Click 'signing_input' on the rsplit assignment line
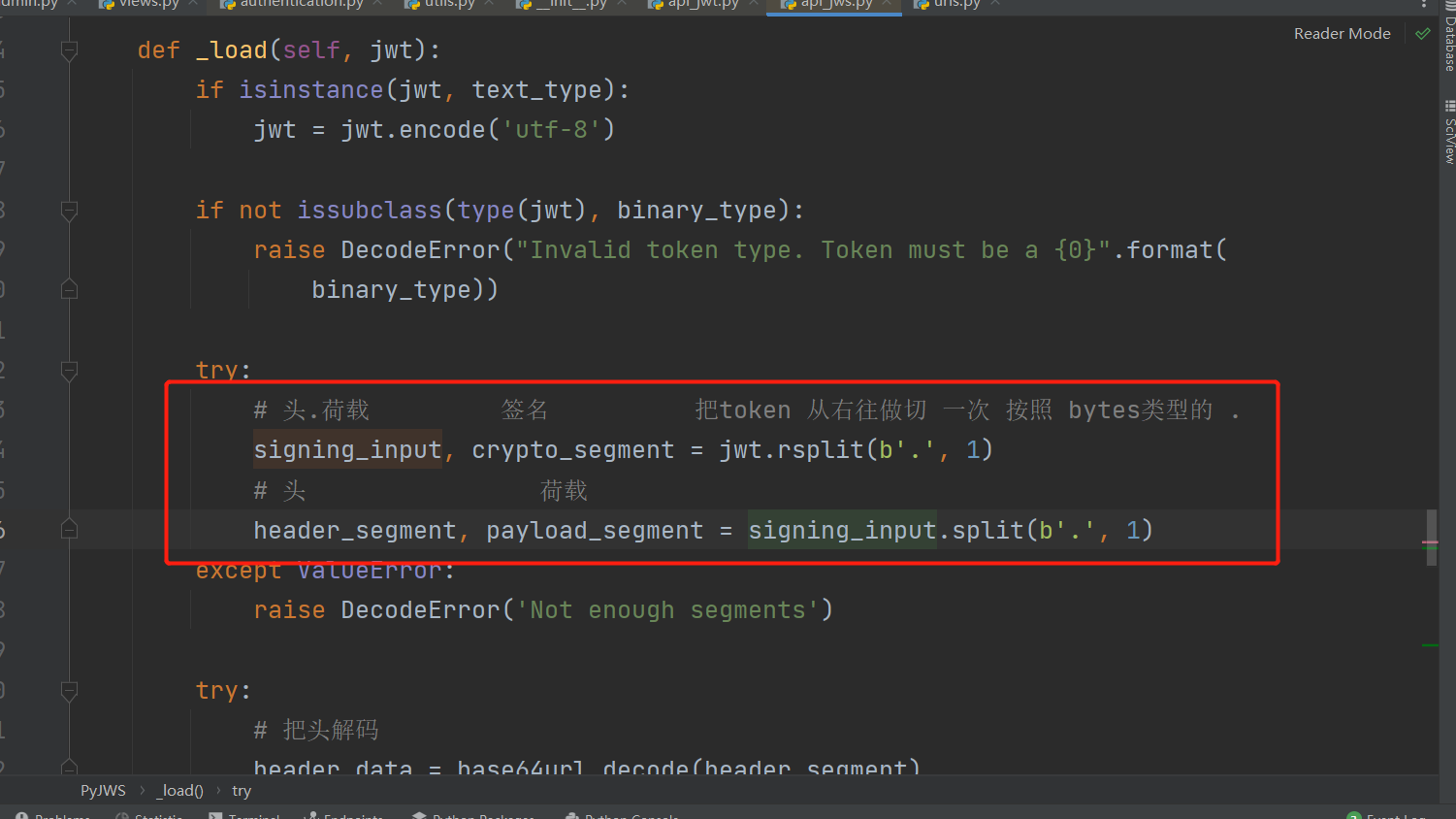Image resolution: width=1456 pixels, height=819 pixels. 347,450
